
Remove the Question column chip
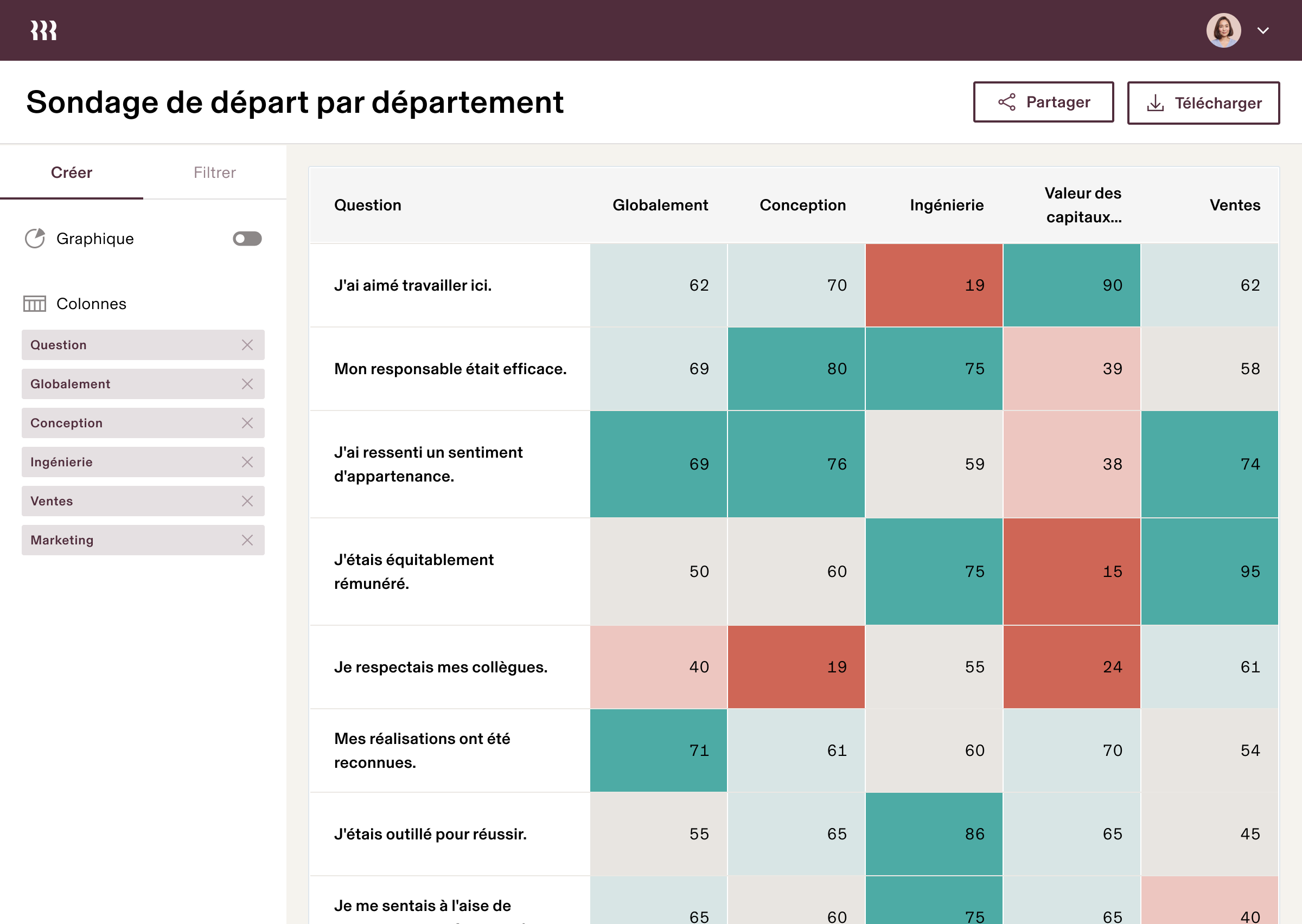coord(247,345)
